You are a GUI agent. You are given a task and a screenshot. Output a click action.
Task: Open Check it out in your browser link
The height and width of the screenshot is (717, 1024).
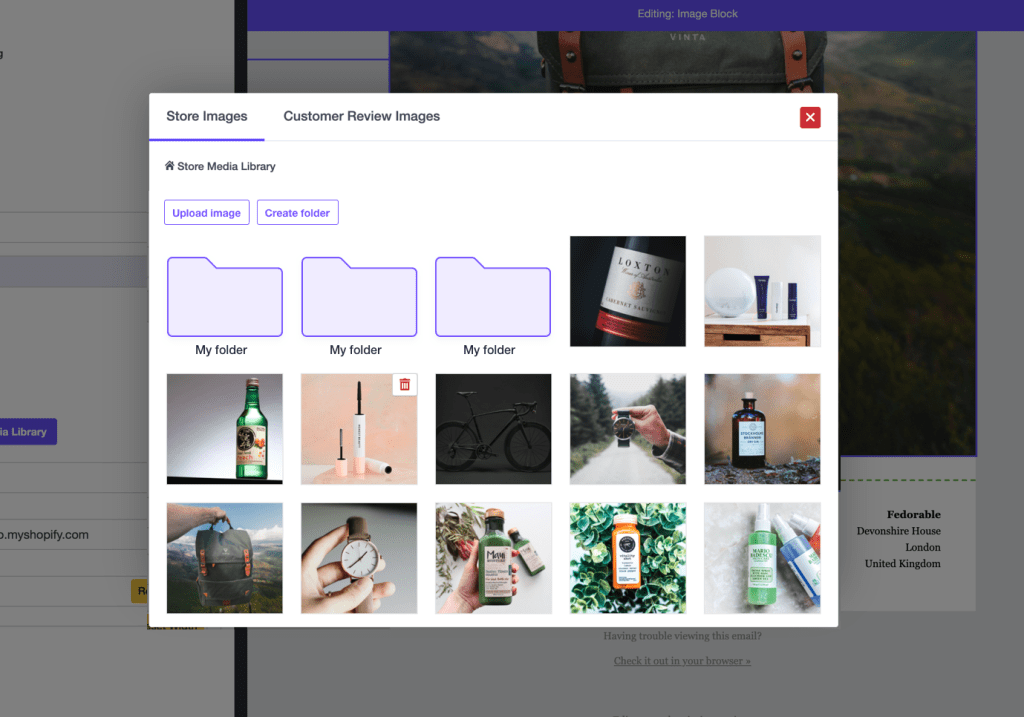click(x=682, y=661)
